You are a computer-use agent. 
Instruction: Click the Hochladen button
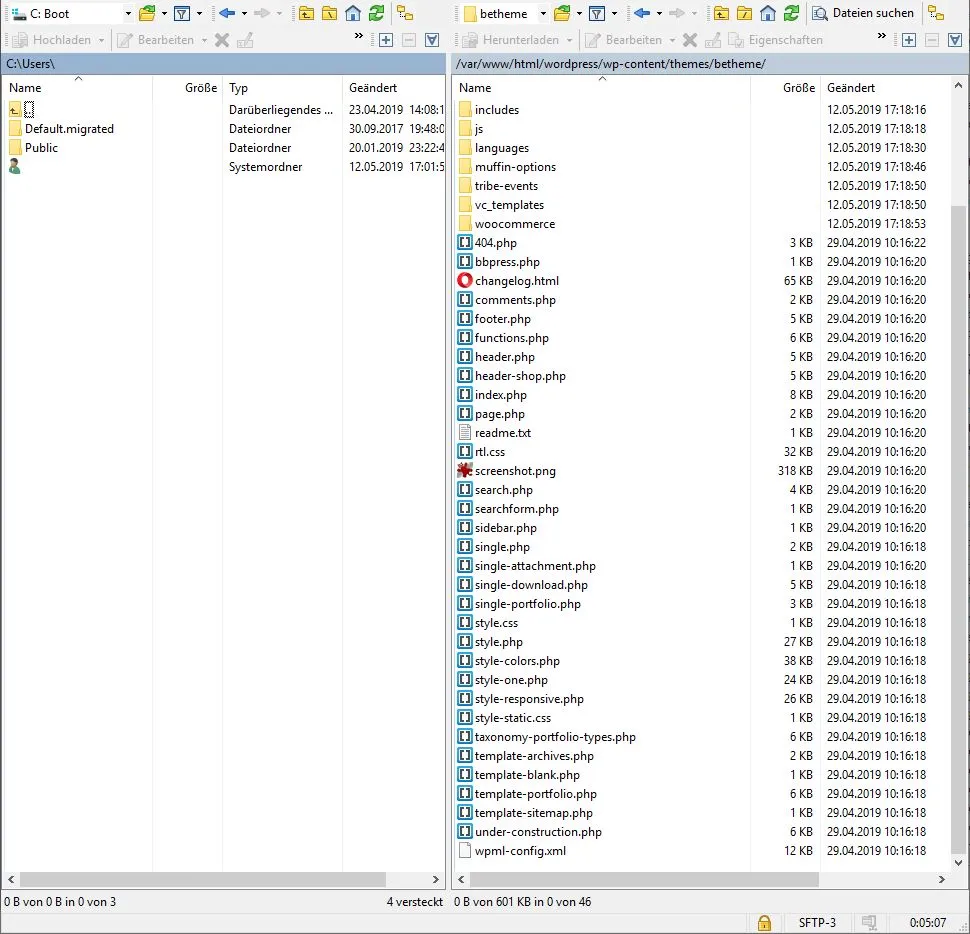[x=52, y=40]
